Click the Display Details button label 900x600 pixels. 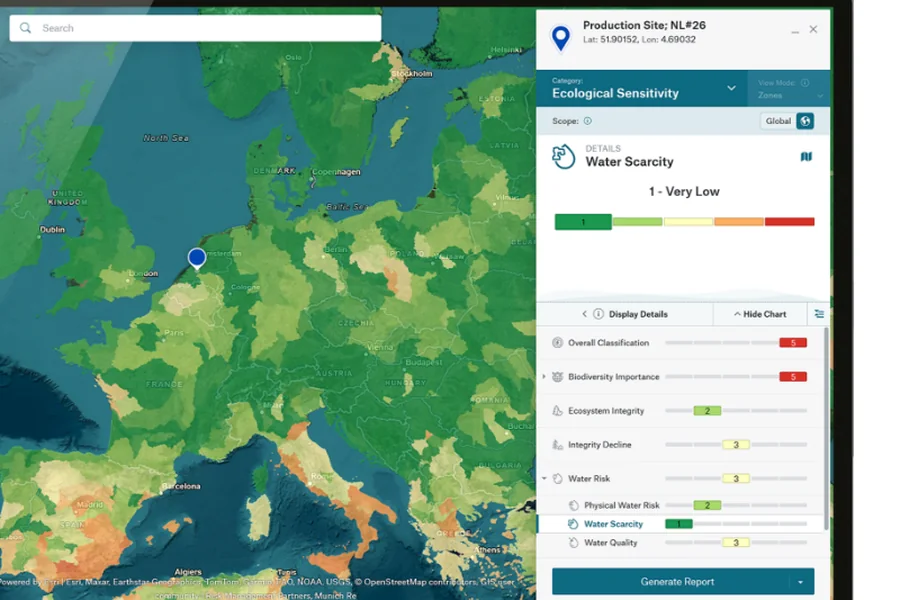click(x=638, y=314)
